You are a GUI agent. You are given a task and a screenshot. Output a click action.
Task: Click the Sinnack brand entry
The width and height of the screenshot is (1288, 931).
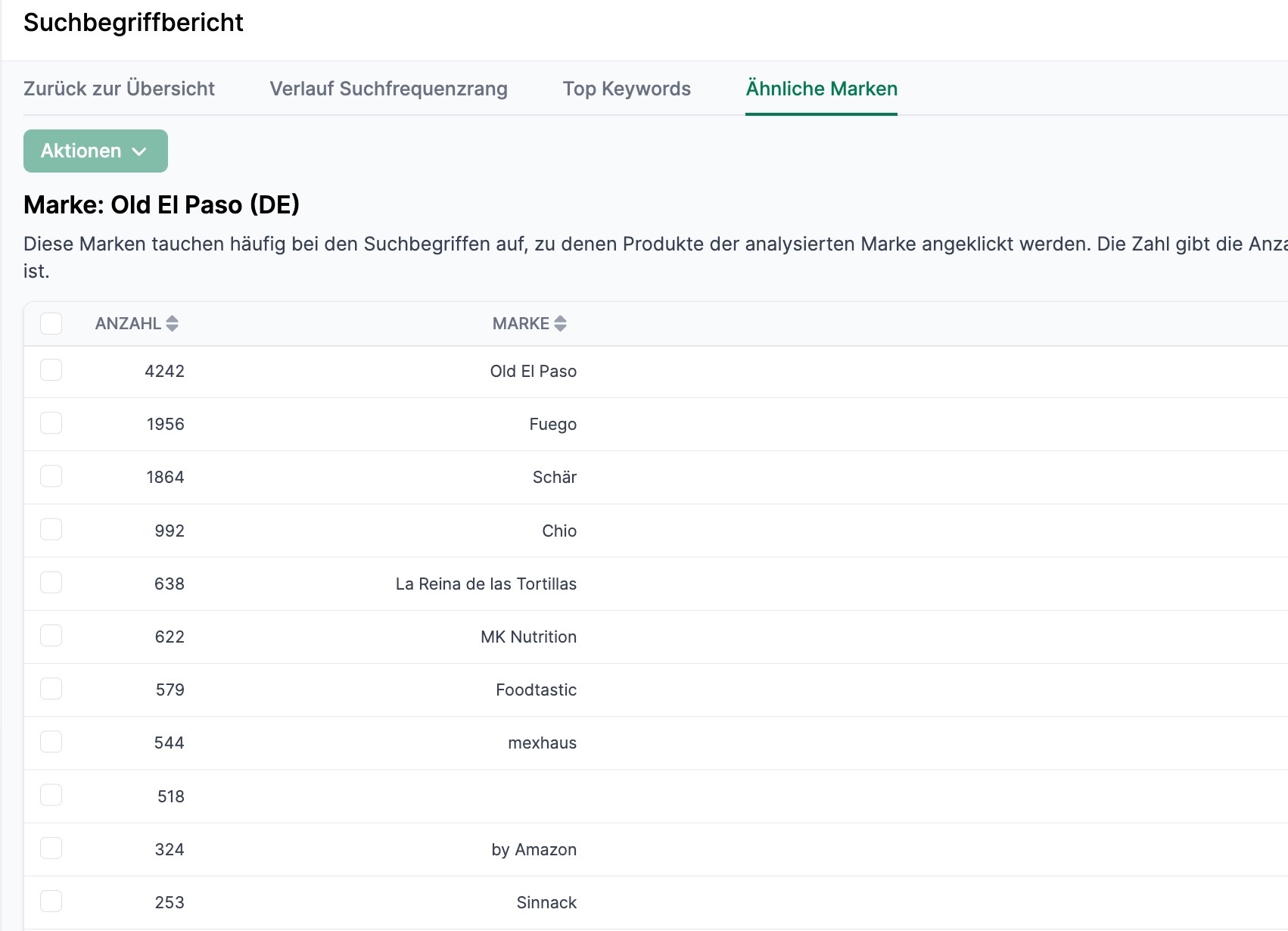click(546, 902)
